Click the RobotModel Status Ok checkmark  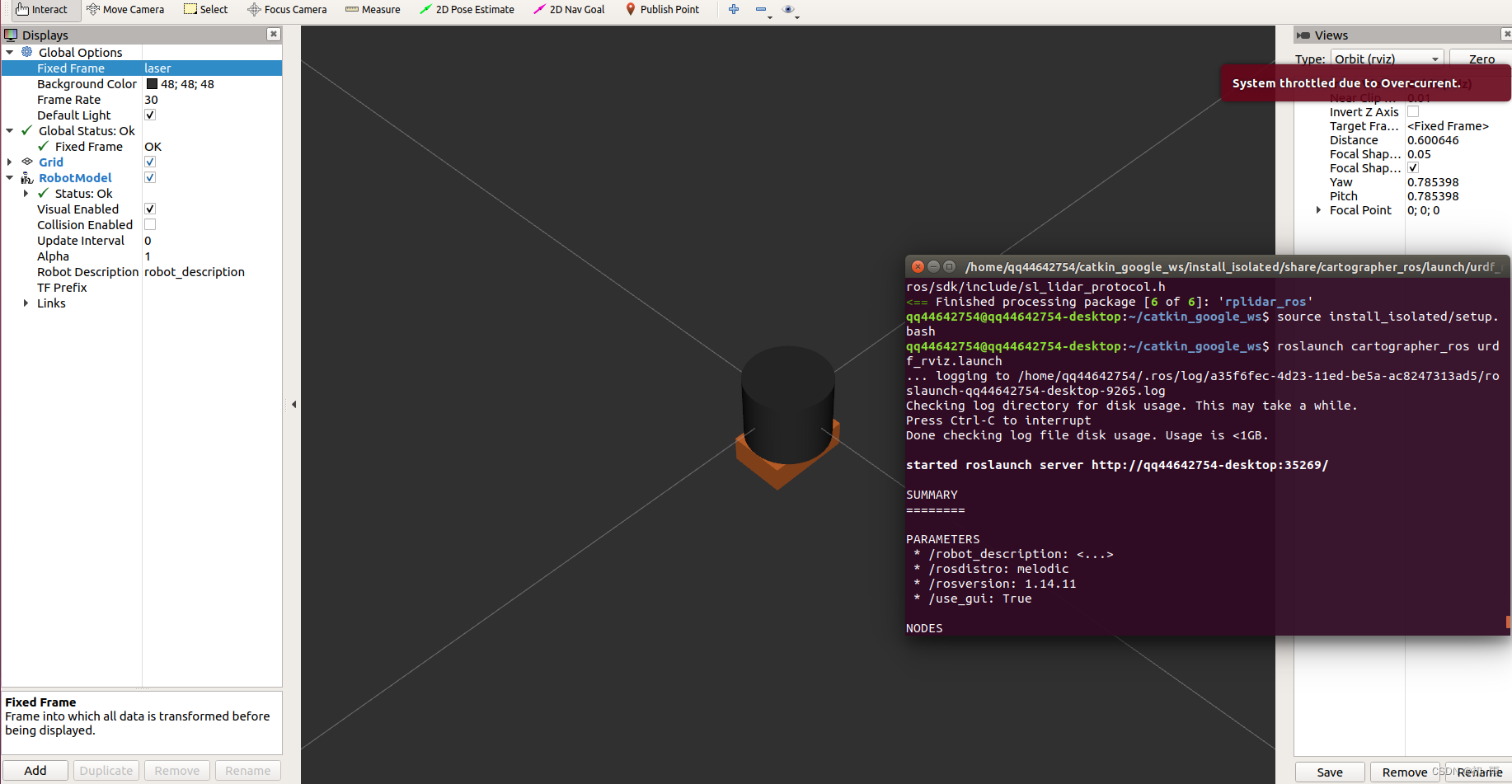(44, 193)
